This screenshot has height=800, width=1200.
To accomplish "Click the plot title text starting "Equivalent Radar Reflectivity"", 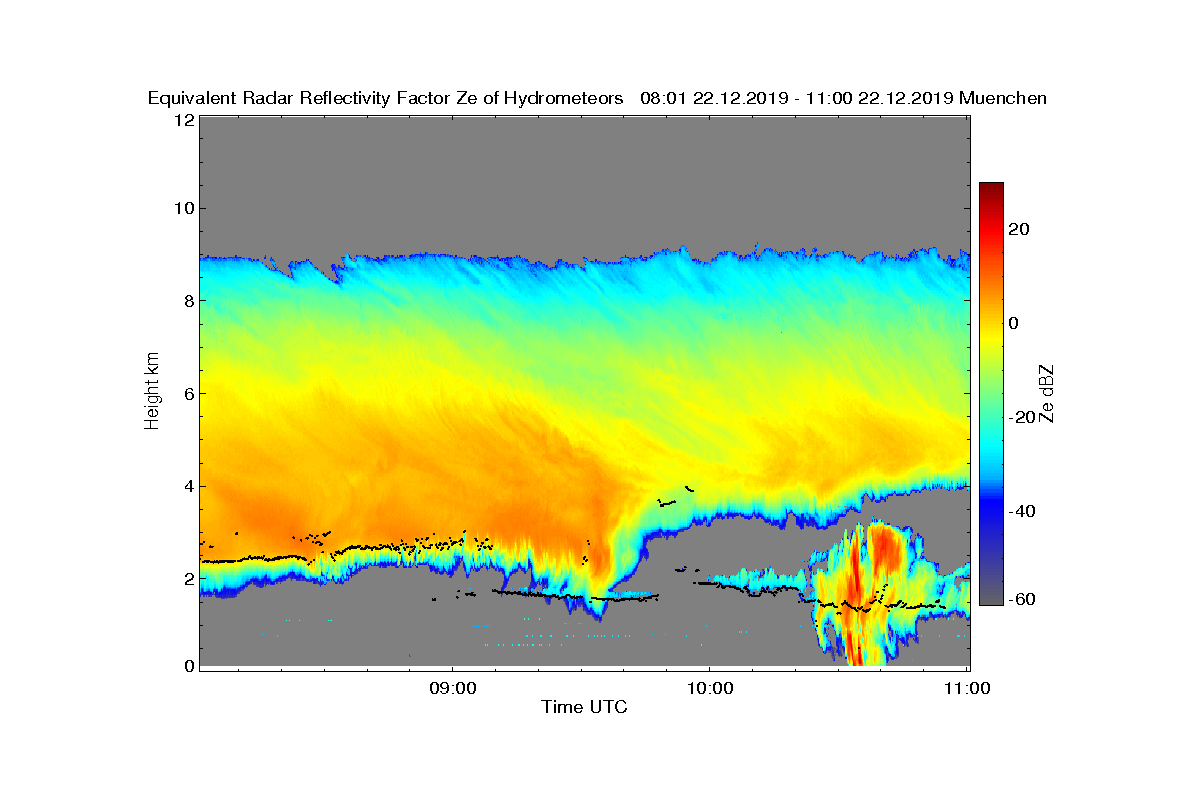I will pyautogui.click(x=597, y=98).
